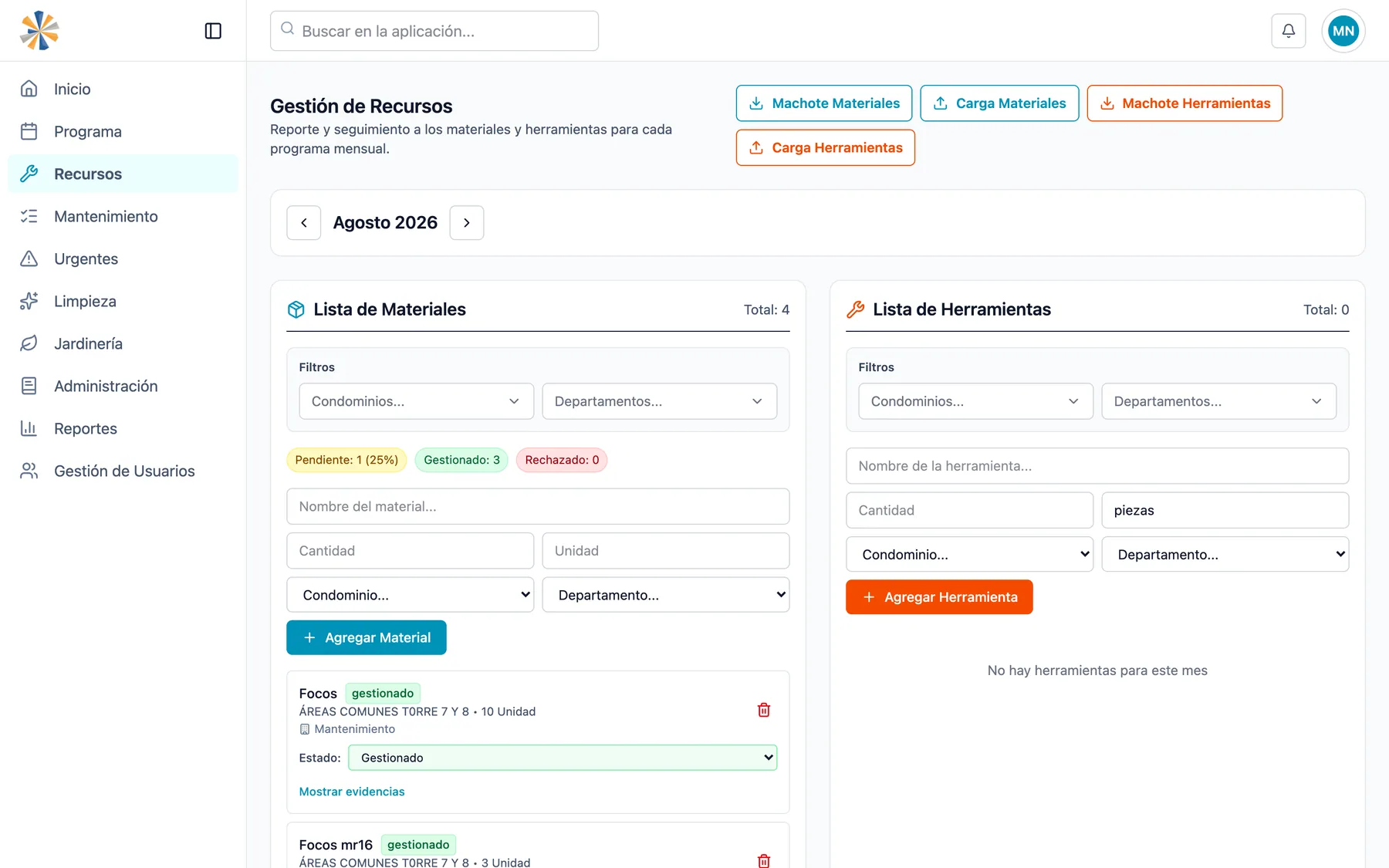The width and height of the screenshot is (1389, 868).
Task: Select Condominio for new material
Action: pos(411,595)
